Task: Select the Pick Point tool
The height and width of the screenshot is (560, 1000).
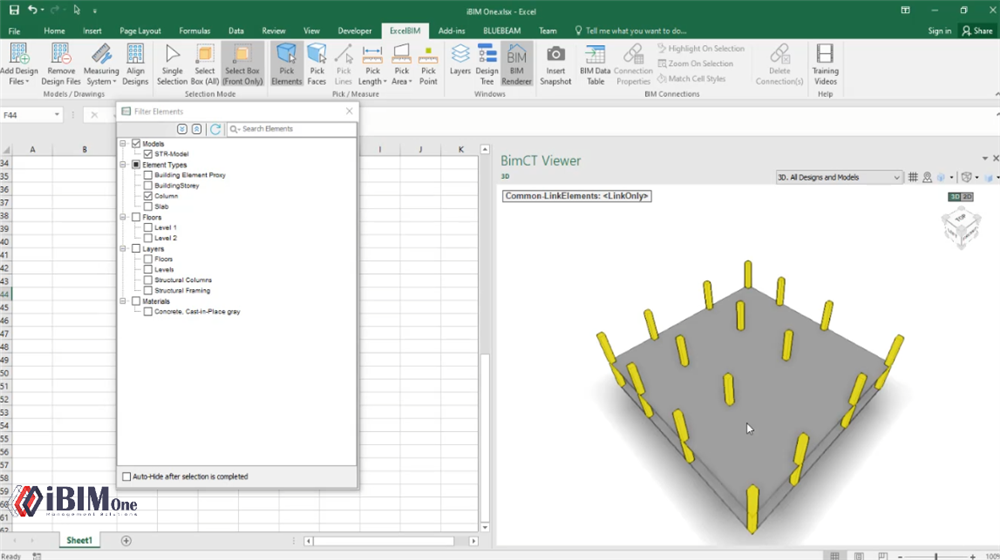Action: (x=428, y=64)
